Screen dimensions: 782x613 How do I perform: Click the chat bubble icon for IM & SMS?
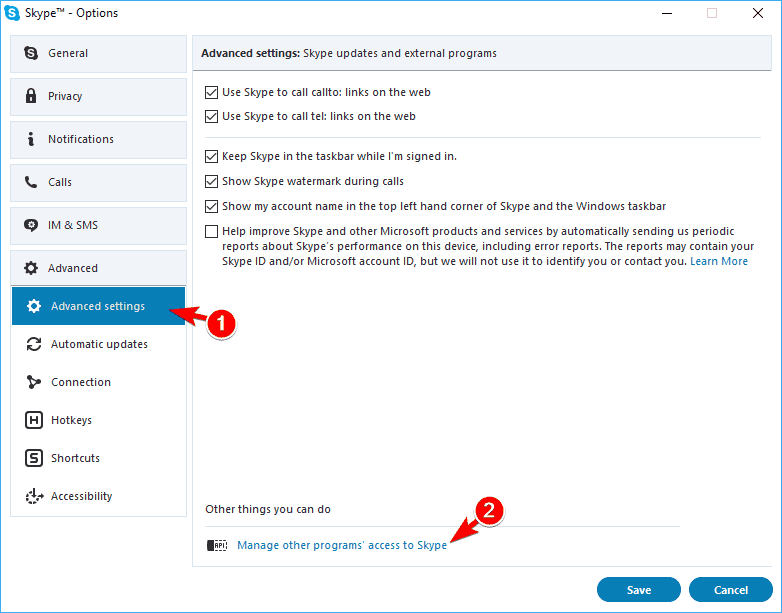(31, 225)
